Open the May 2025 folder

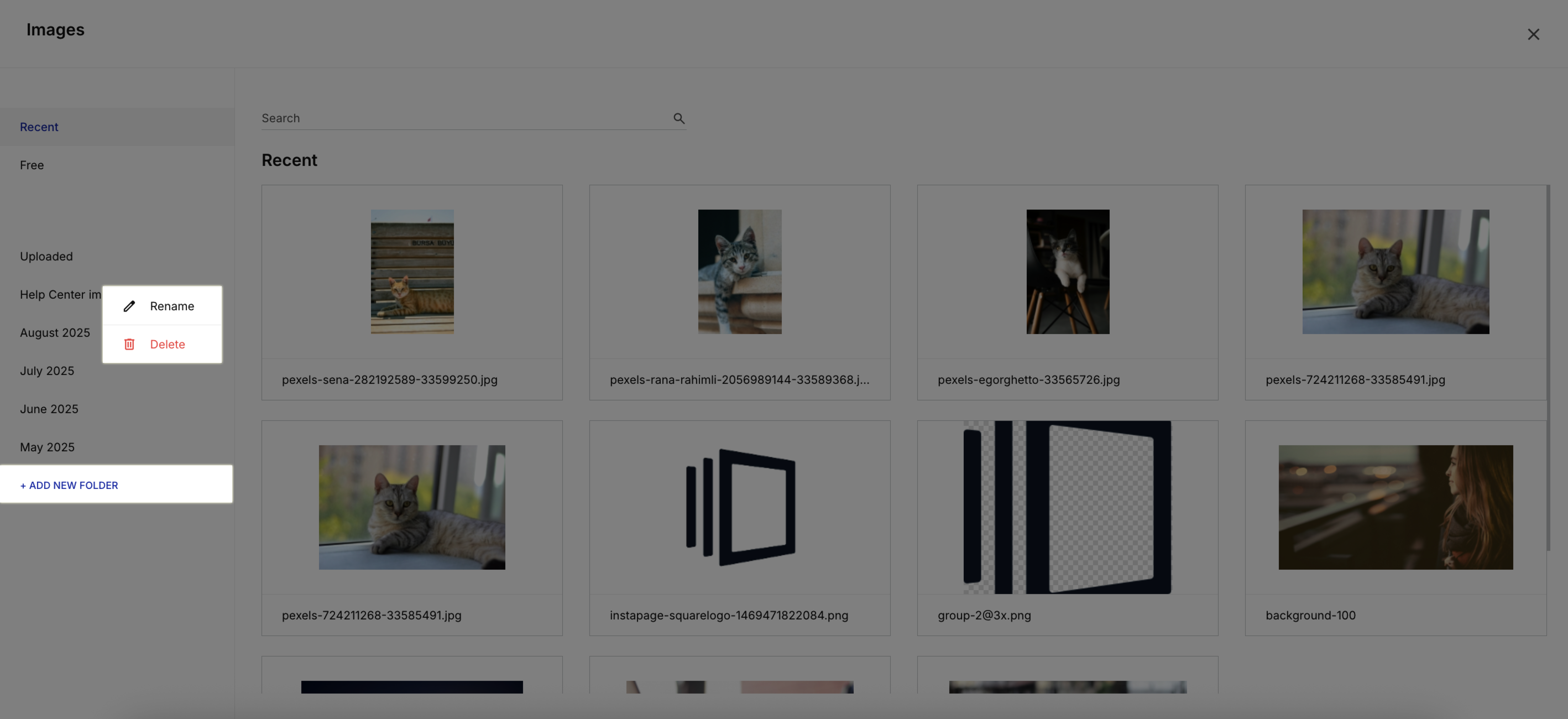[x=47, y=447]
